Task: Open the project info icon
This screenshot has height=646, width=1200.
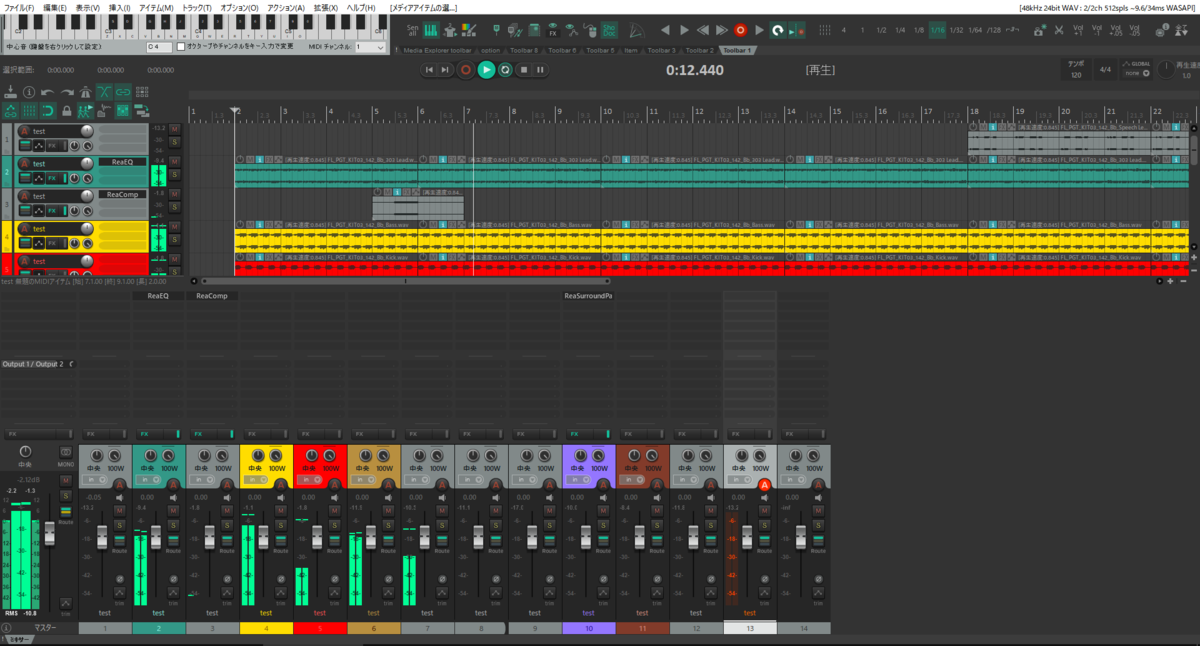Action: pos(29,92)
